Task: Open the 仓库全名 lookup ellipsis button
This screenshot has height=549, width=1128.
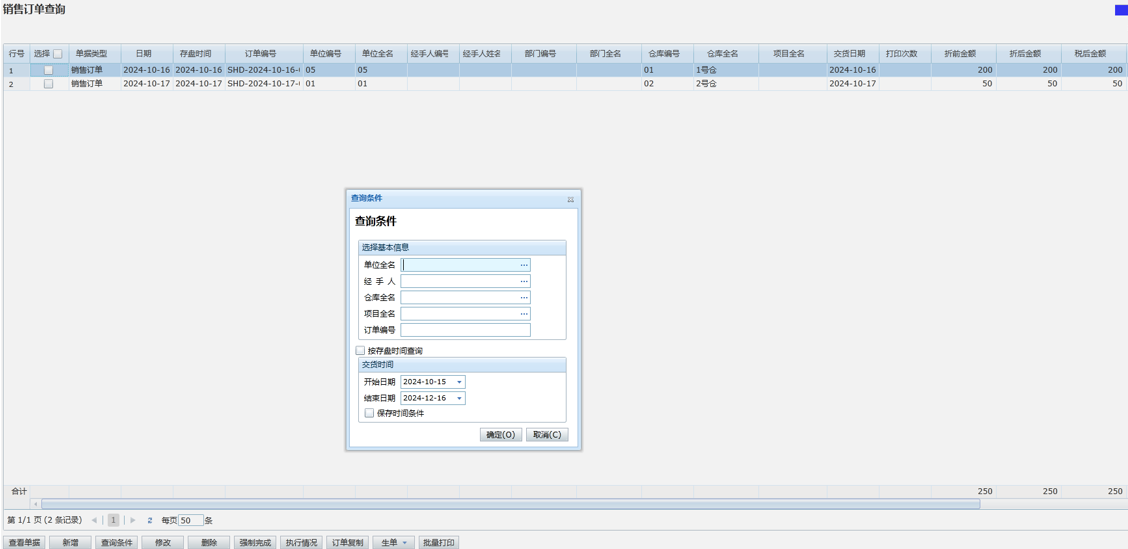Action: 523,298
